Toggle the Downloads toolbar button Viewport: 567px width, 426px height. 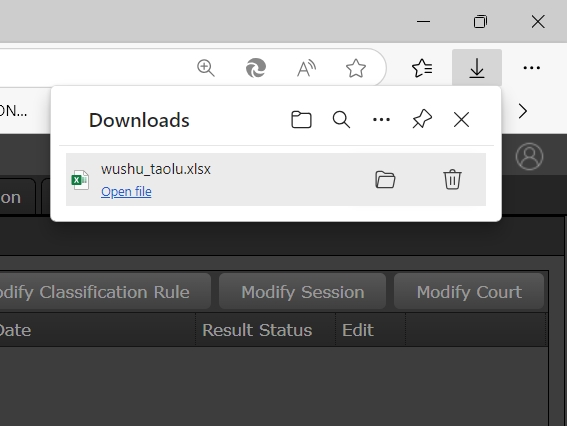[477, 68]
